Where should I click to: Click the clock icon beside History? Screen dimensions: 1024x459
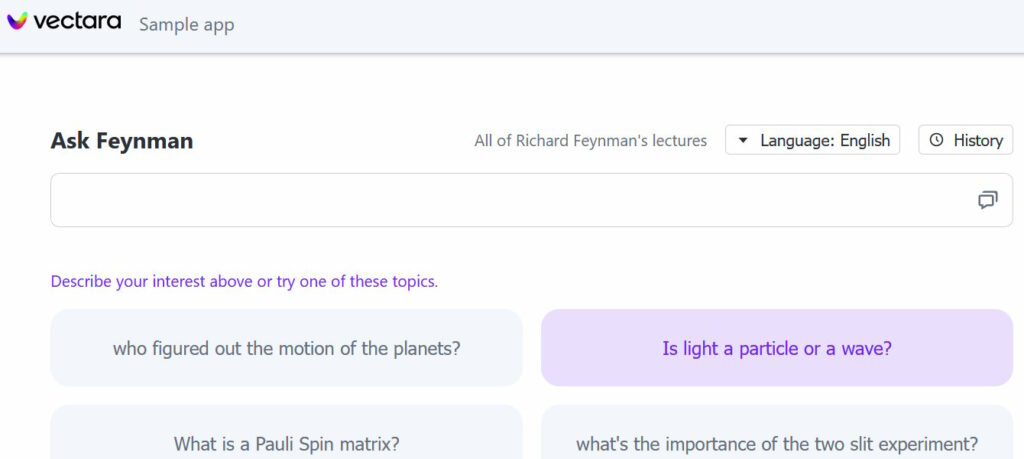tap(936, 140)
